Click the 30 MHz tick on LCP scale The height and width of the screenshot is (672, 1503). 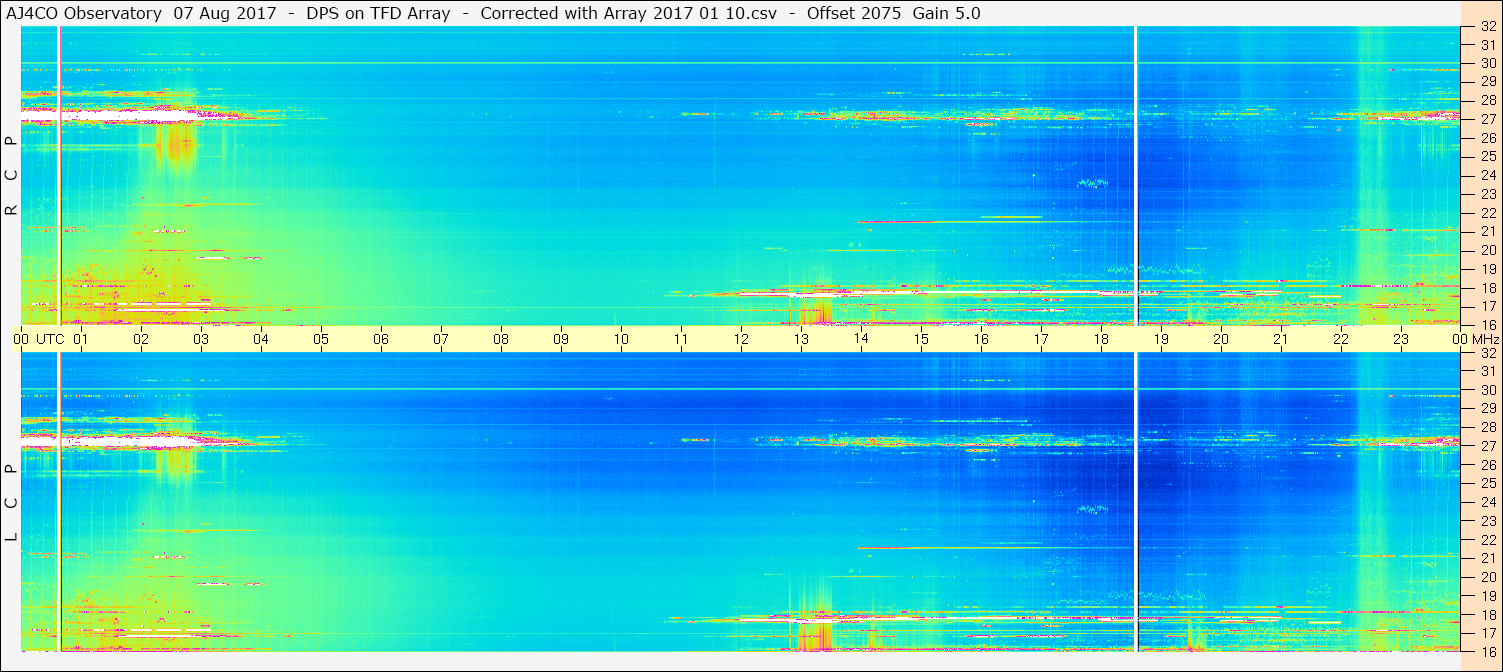pos(1487,390)
